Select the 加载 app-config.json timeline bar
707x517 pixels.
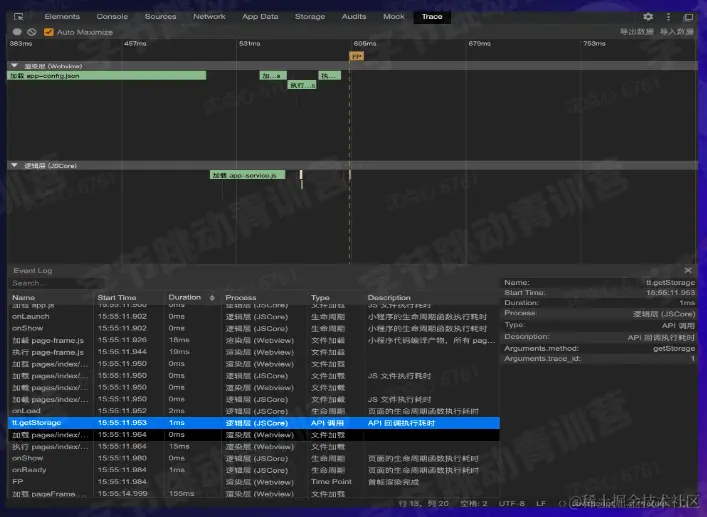pos(107,76)
